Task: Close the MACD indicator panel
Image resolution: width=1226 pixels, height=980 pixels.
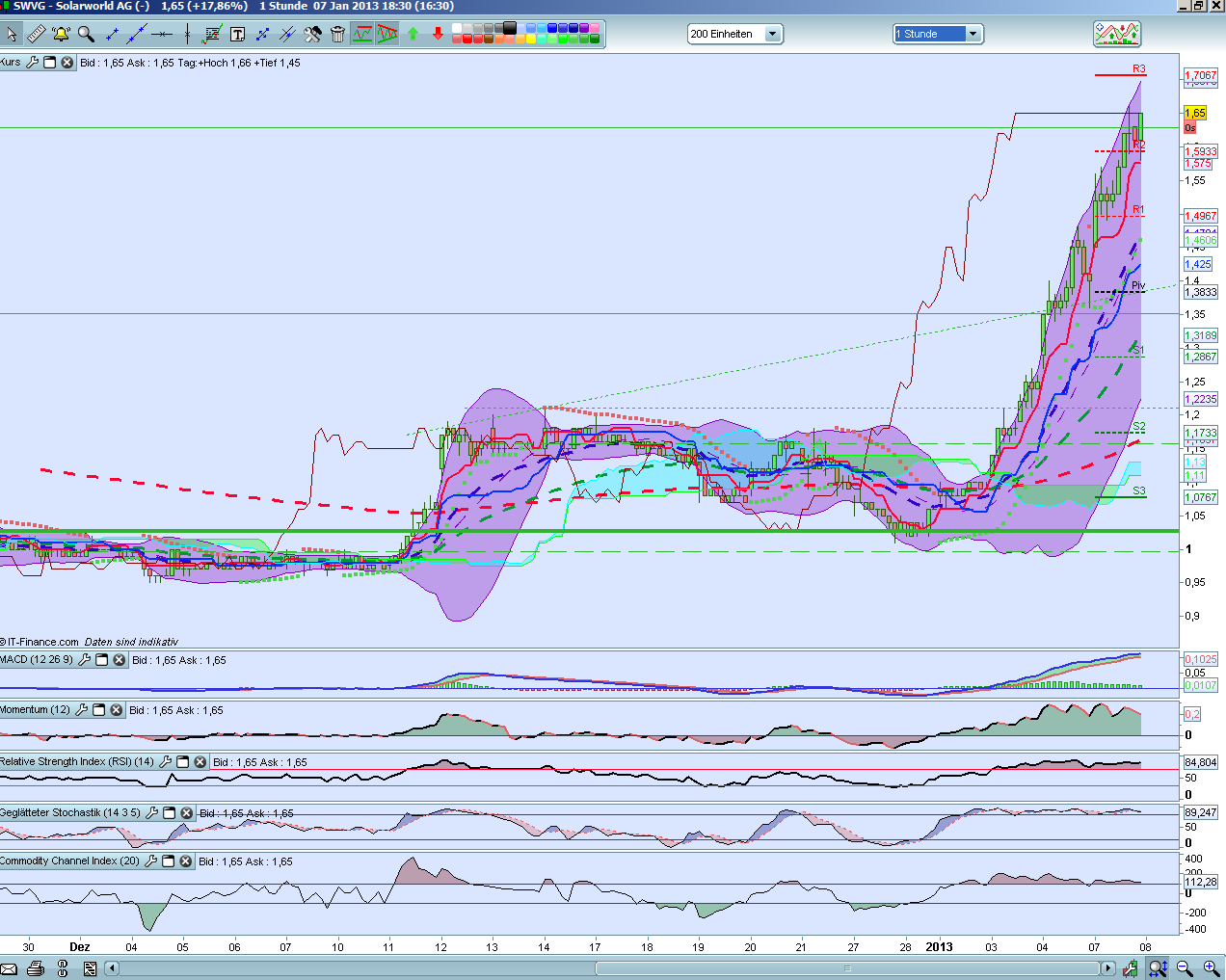Action: 119,660
